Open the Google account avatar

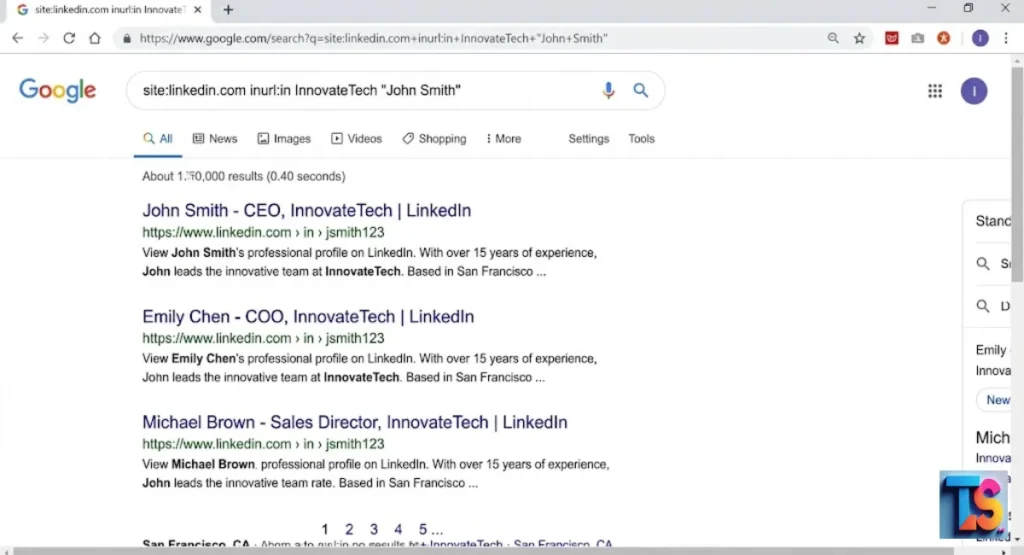pyautogui.click(x=974, y=91)
